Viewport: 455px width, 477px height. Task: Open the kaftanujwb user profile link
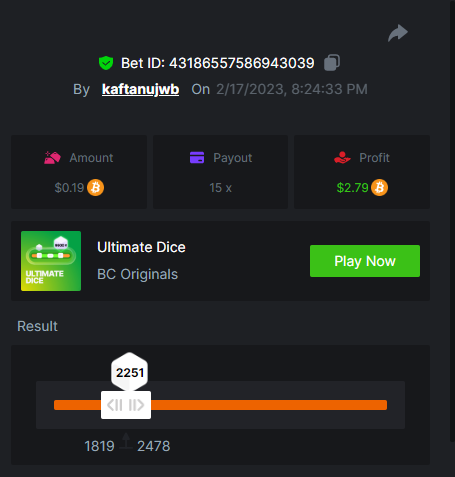[x=140, y=89]
